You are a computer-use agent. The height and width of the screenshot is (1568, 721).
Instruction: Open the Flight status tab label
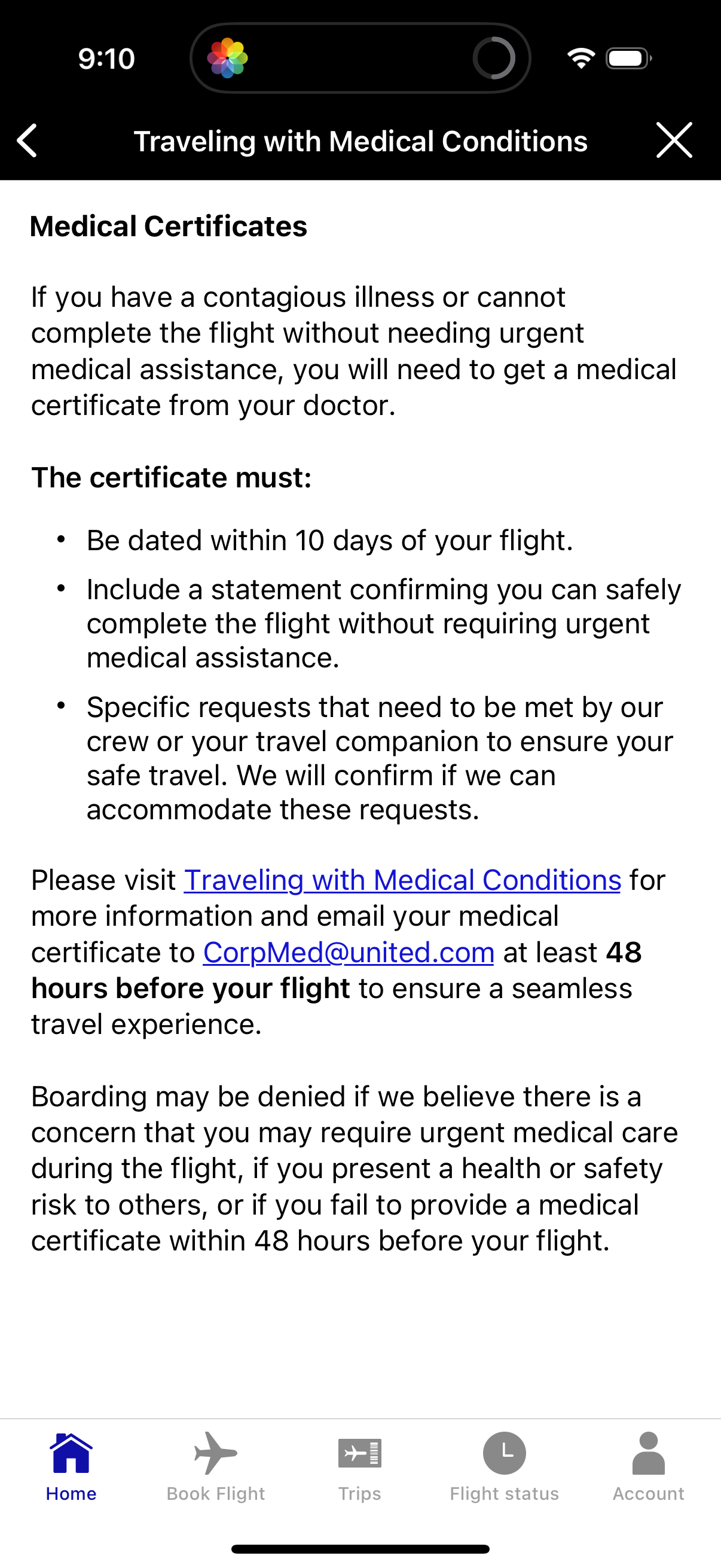pos(504,1494)
